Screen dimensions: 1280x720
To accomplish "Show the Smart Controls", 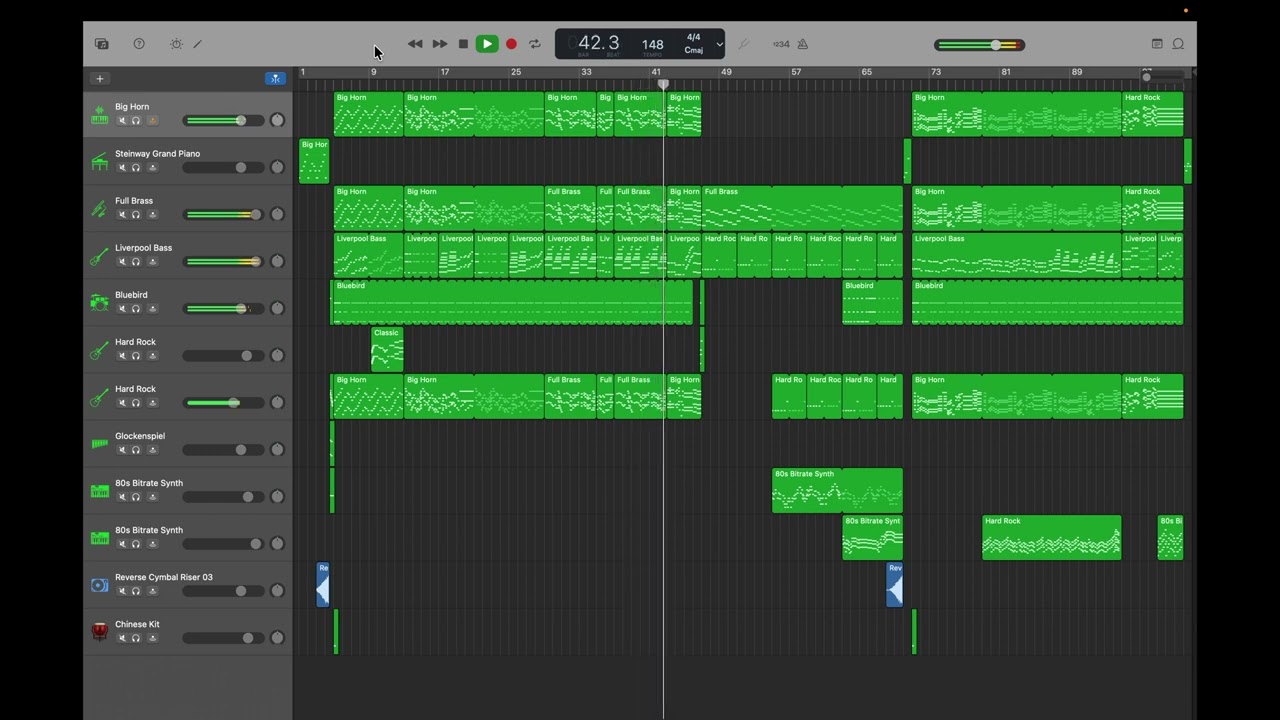I will [x=176, y=44].
